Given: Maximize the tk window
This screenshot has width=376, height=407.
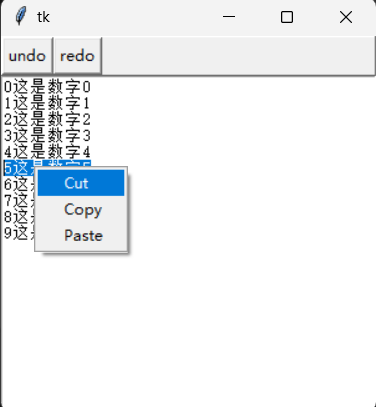Looking at the screenshot, I should tap(287, 17).
